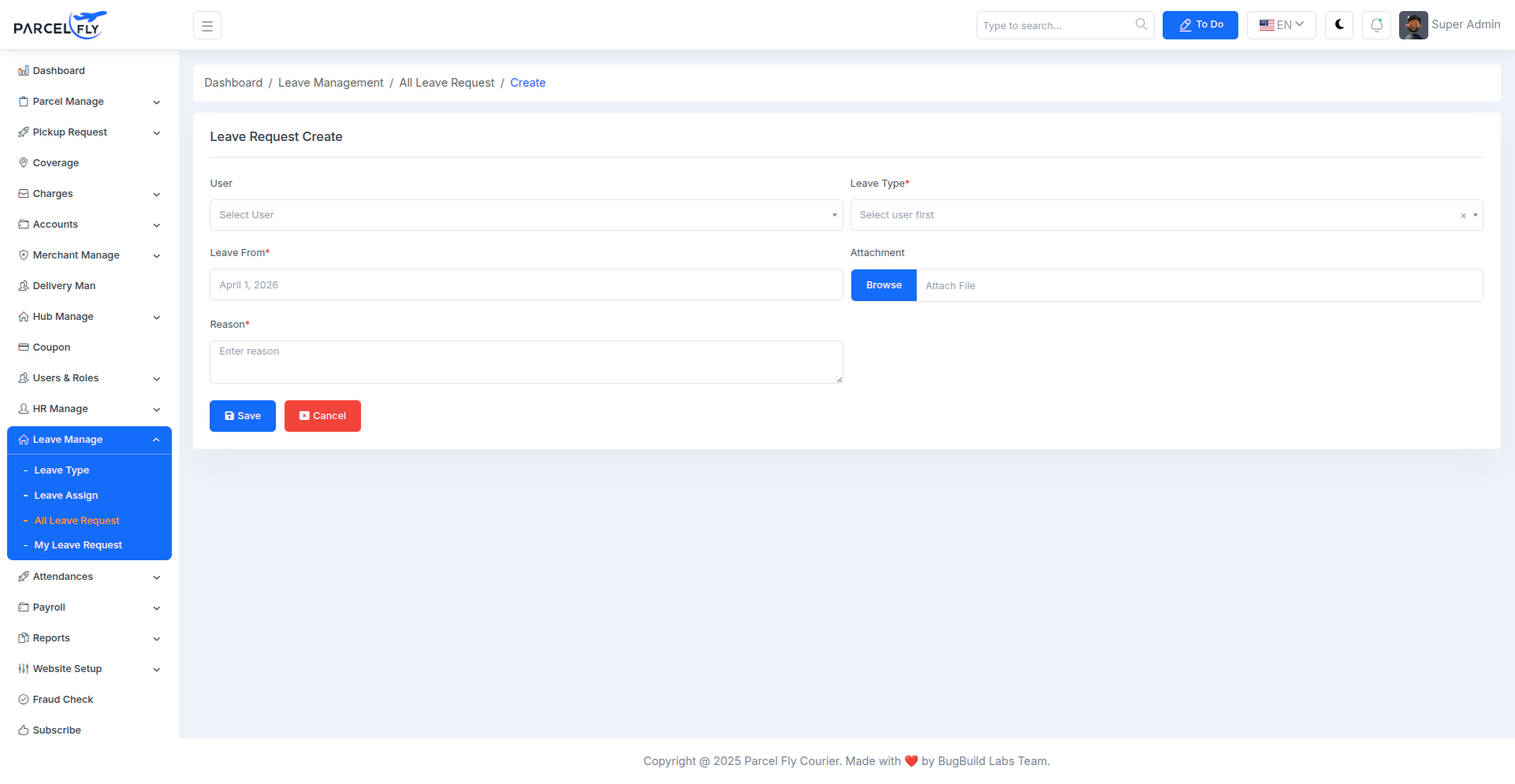The height and width of the screenshot is (784, 1515).
Task: Open the Super Admin profile avatar
Action: (1413, 24)
